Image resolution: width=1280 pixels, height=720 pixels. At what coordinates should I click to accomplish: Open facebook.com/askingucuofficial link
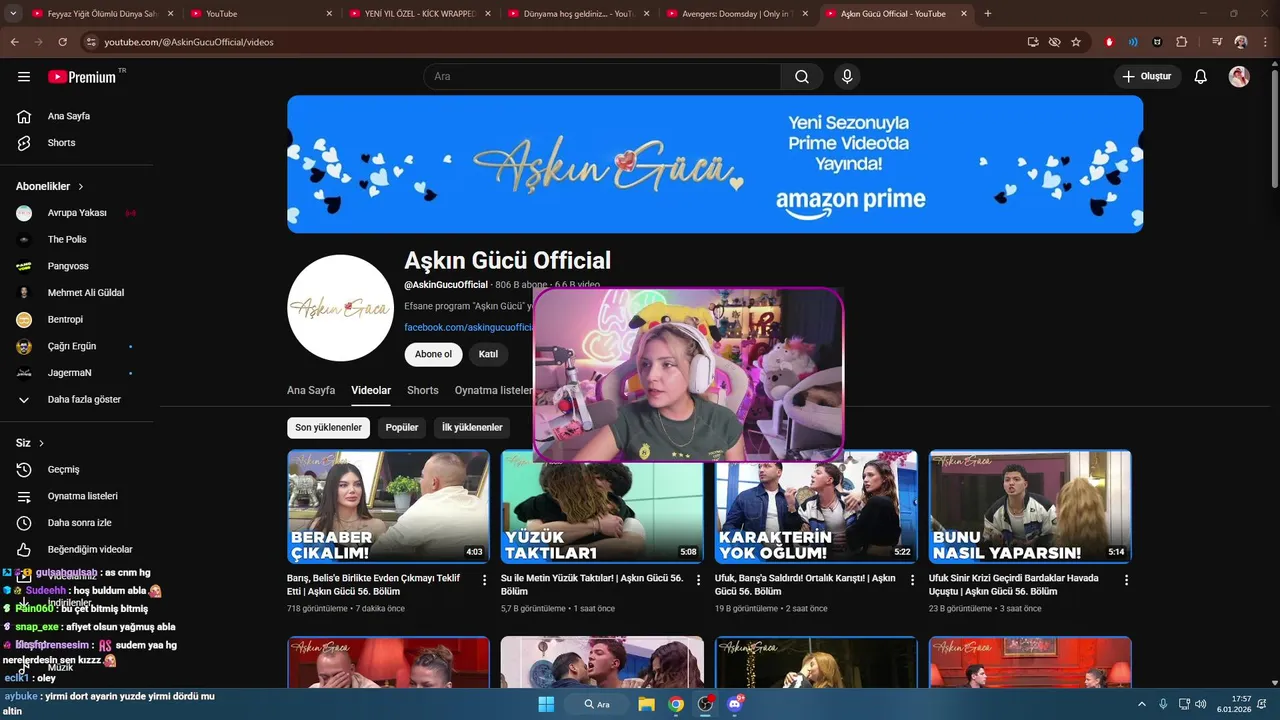click(x=468, y=327)
